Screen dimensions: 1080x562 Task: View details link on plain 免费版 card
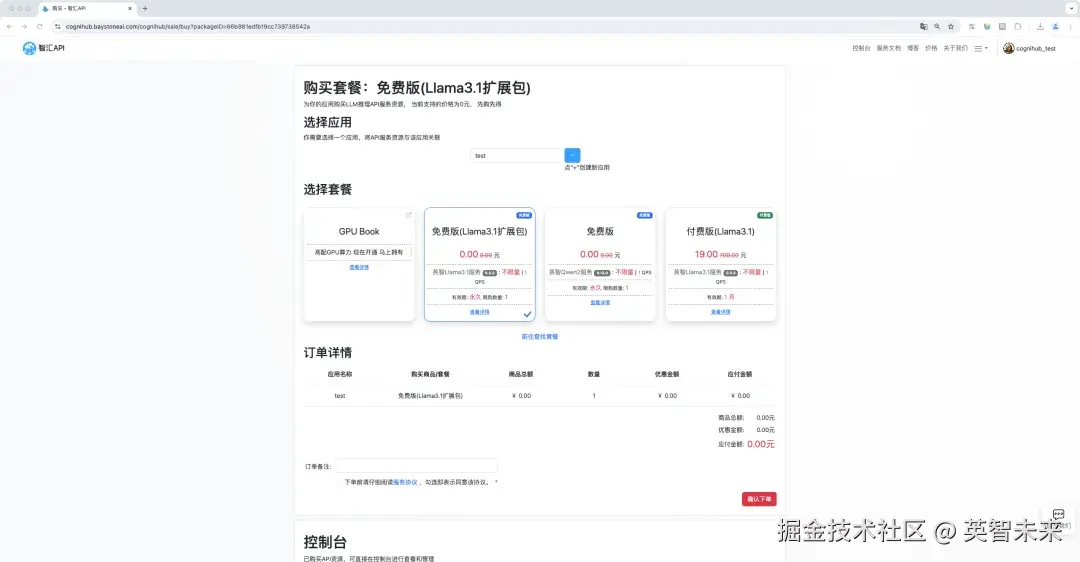[x=600, y=302]
